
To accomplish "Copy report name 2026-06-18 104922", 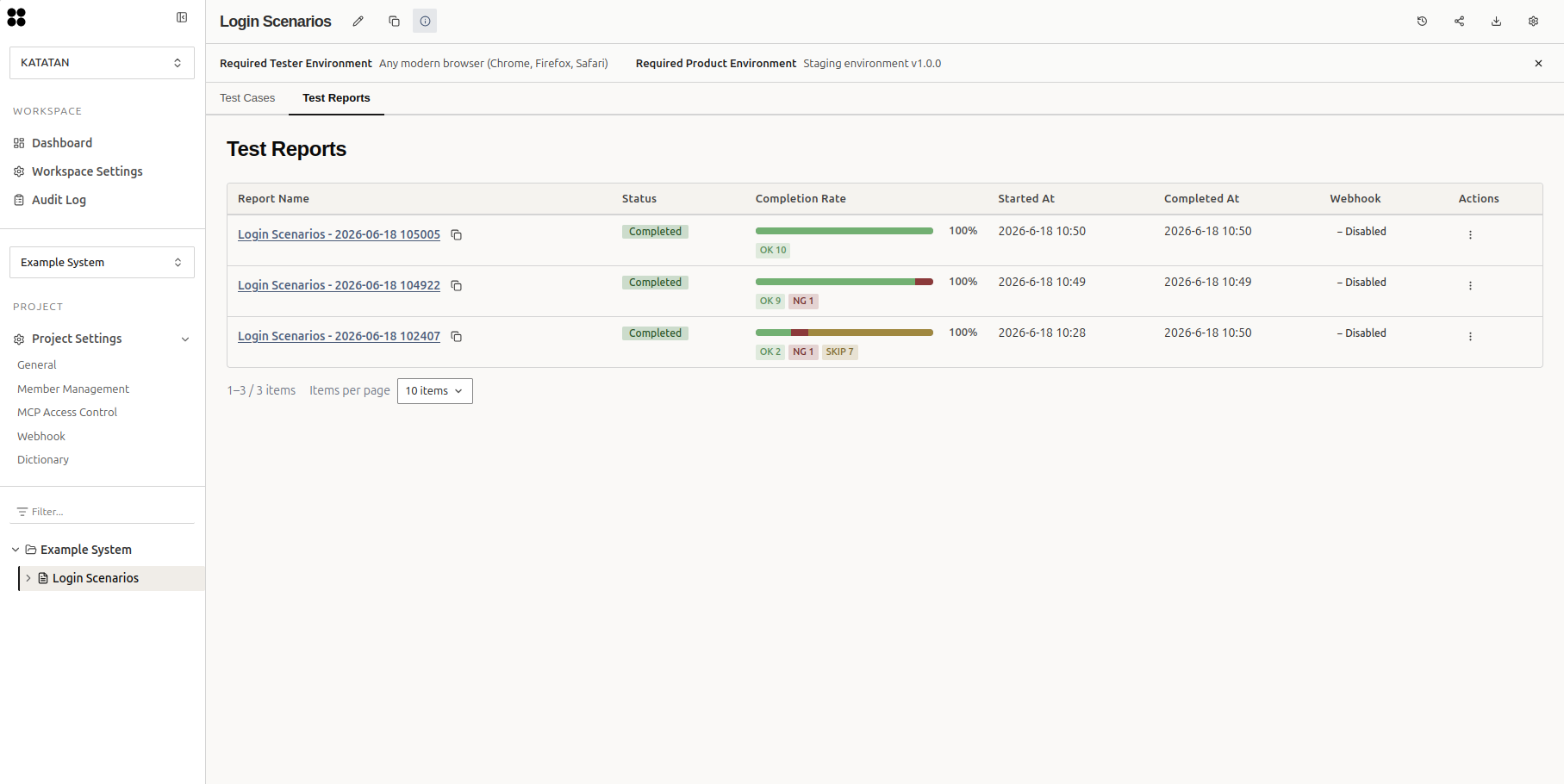I will pyautogui.click(x=457, y=285).
